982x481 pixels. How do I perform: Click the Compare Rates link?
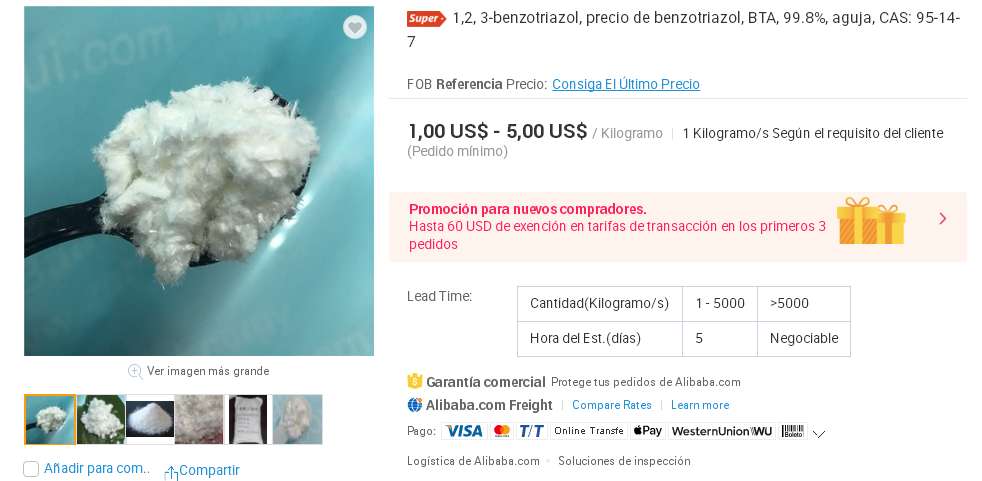(611, 405)
